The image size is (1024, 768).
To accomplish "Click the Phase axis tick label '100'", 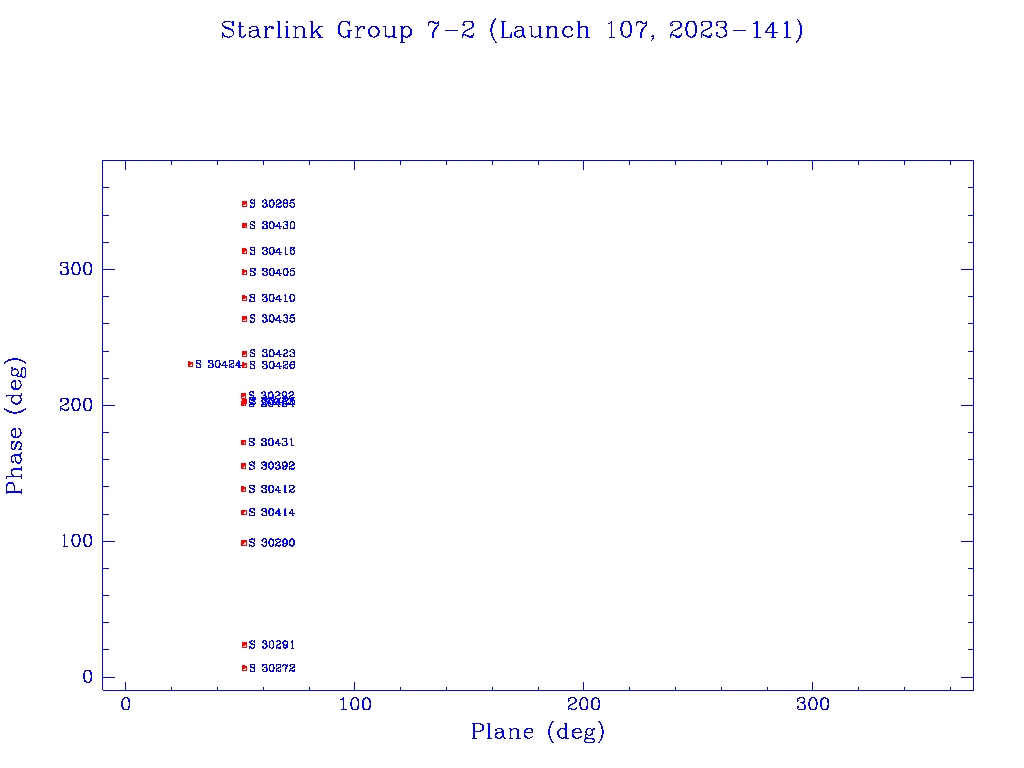I will (x=76, y=541).
